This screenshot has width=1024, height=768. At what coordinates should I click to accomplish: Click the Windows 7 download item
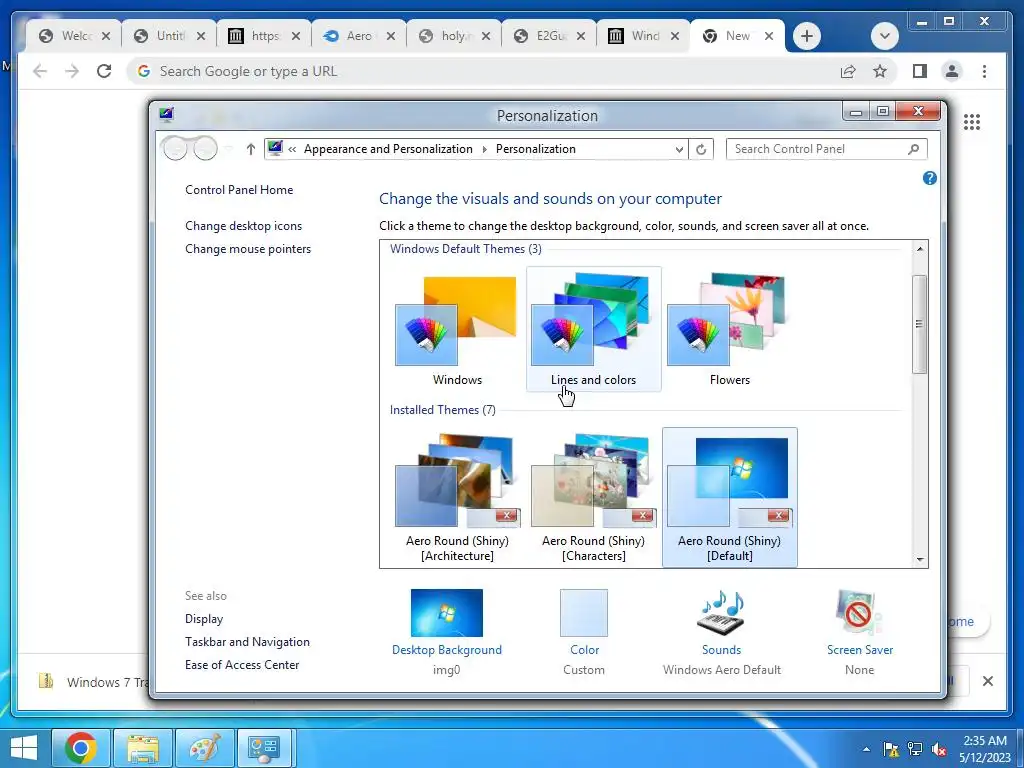[x=91, y=682]
